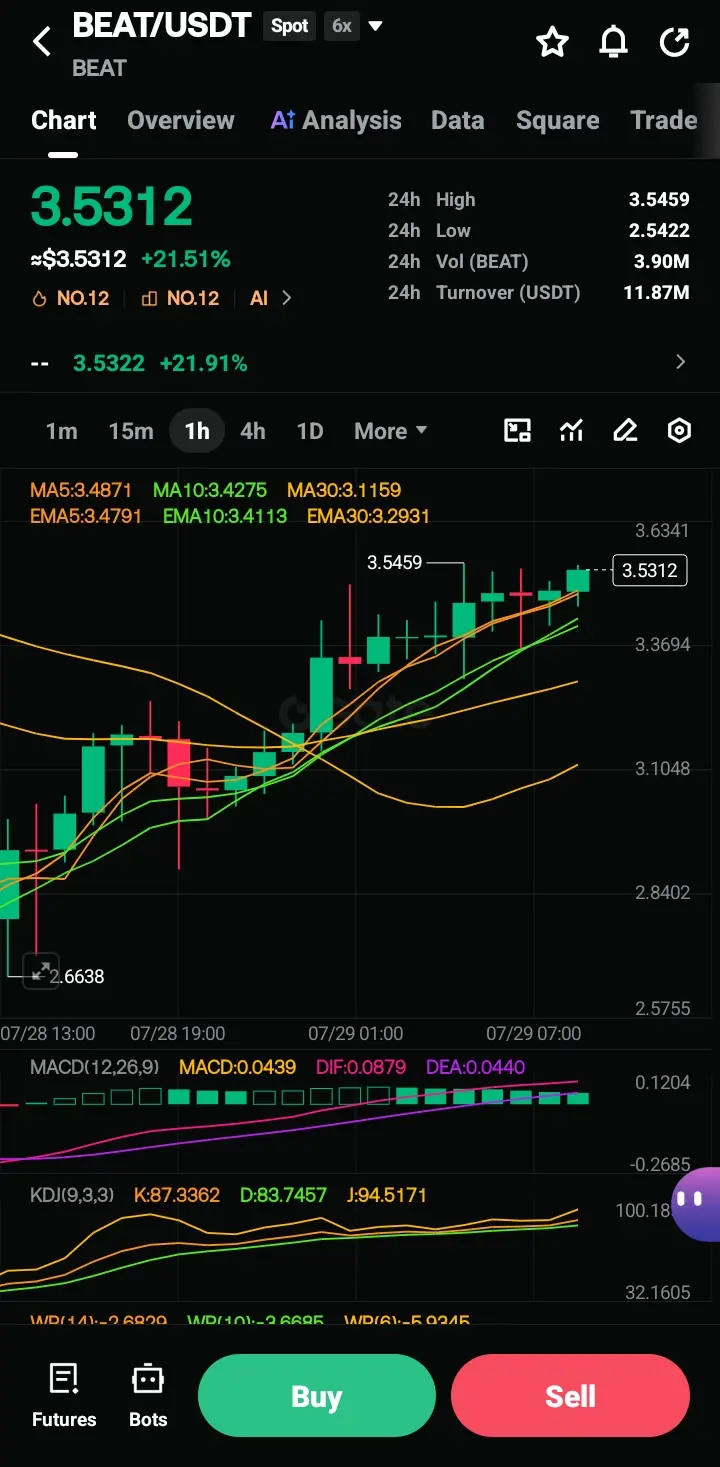Tap the MACD(12,26,9) indicator title
Viewport: 720px width, 1467px height.
[x=94, y=1067]
